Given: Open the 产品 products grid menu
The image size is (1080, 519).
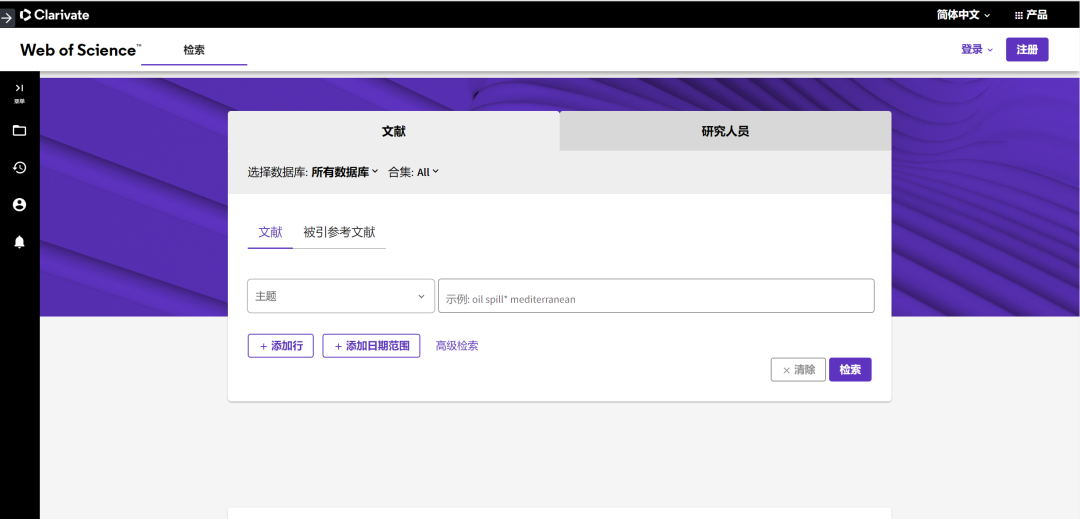Looking at the screenshot, I should 1031,14.
